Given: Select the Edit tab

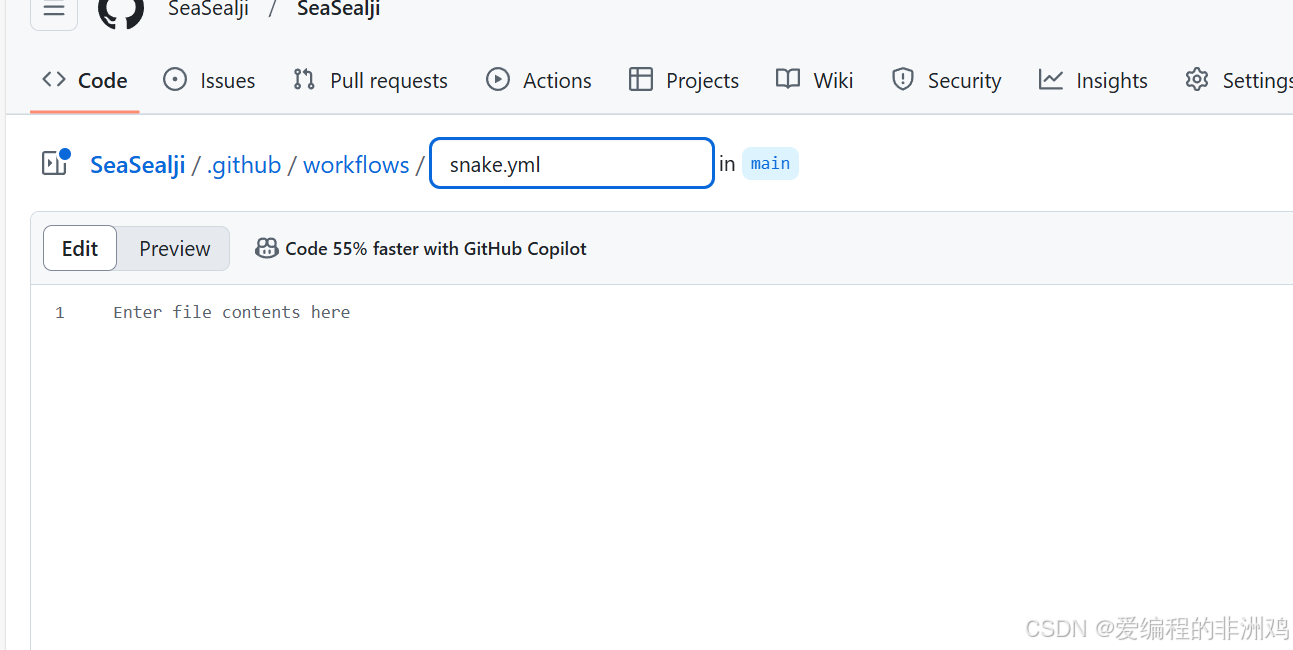Looking at the screenshot, I should [79, 247].
